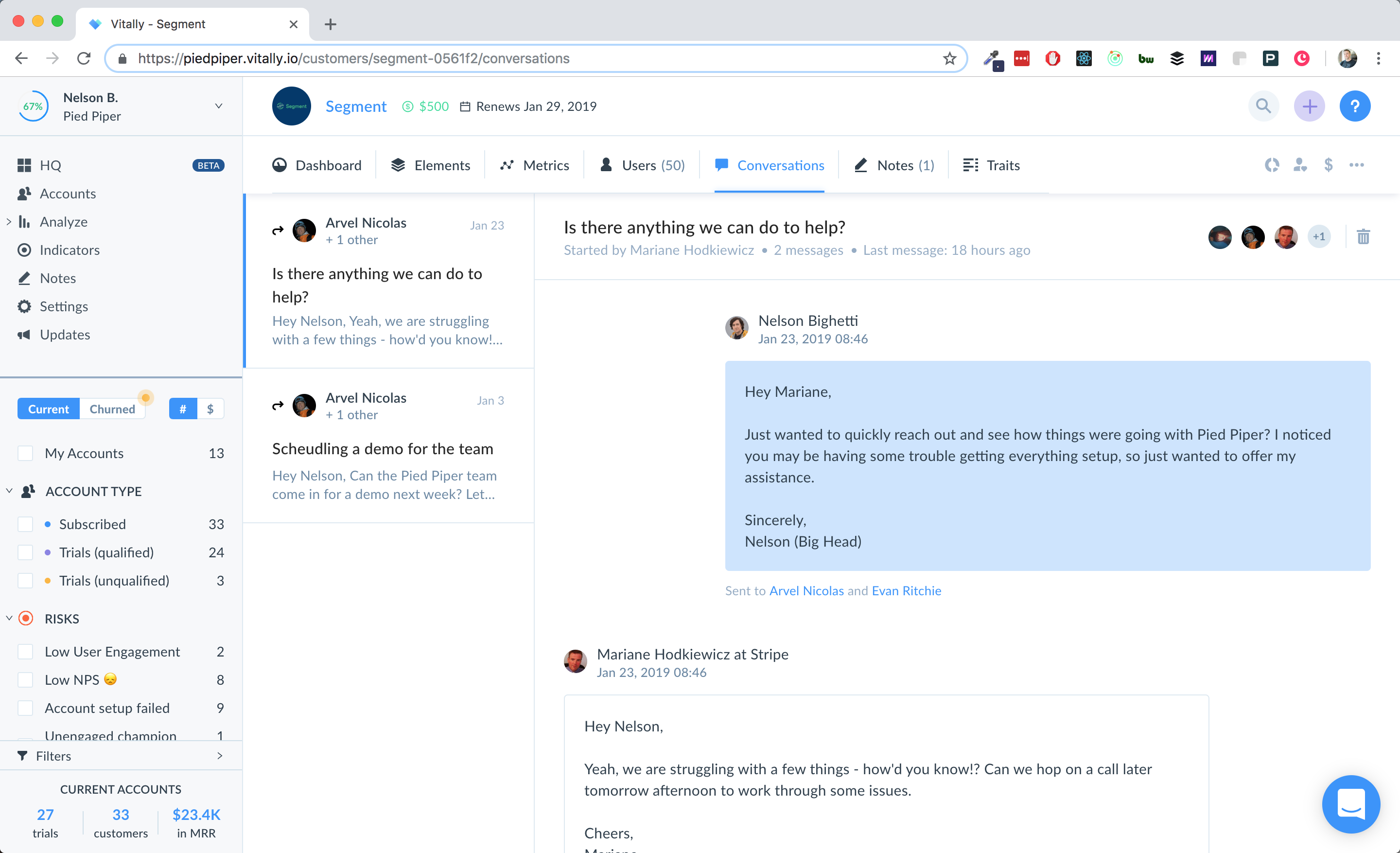Screen dimensions: 1400x853
Task: Click the dollar icon in tab bar
Action: (x=1329, y=165)
